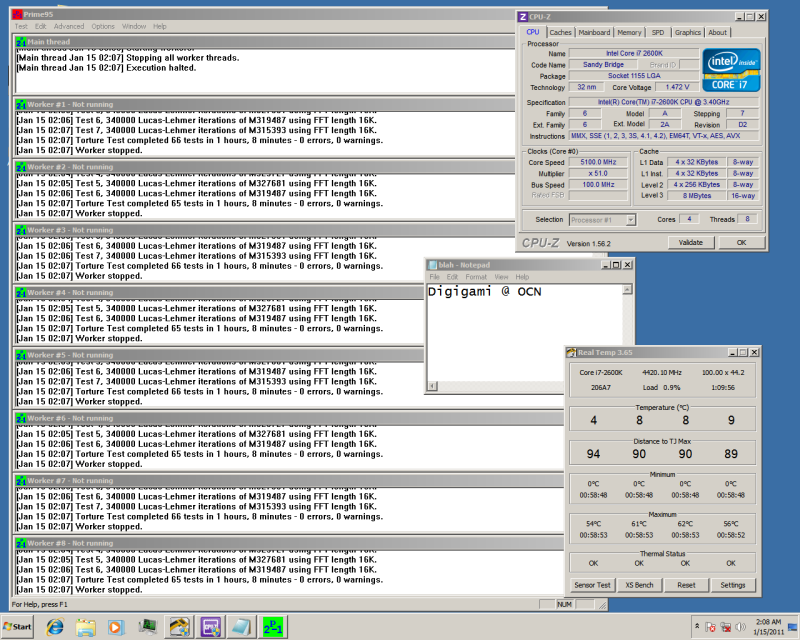Click the XS Bench button
The width and height of the screenshot is (800, 640).
[639, 585]
